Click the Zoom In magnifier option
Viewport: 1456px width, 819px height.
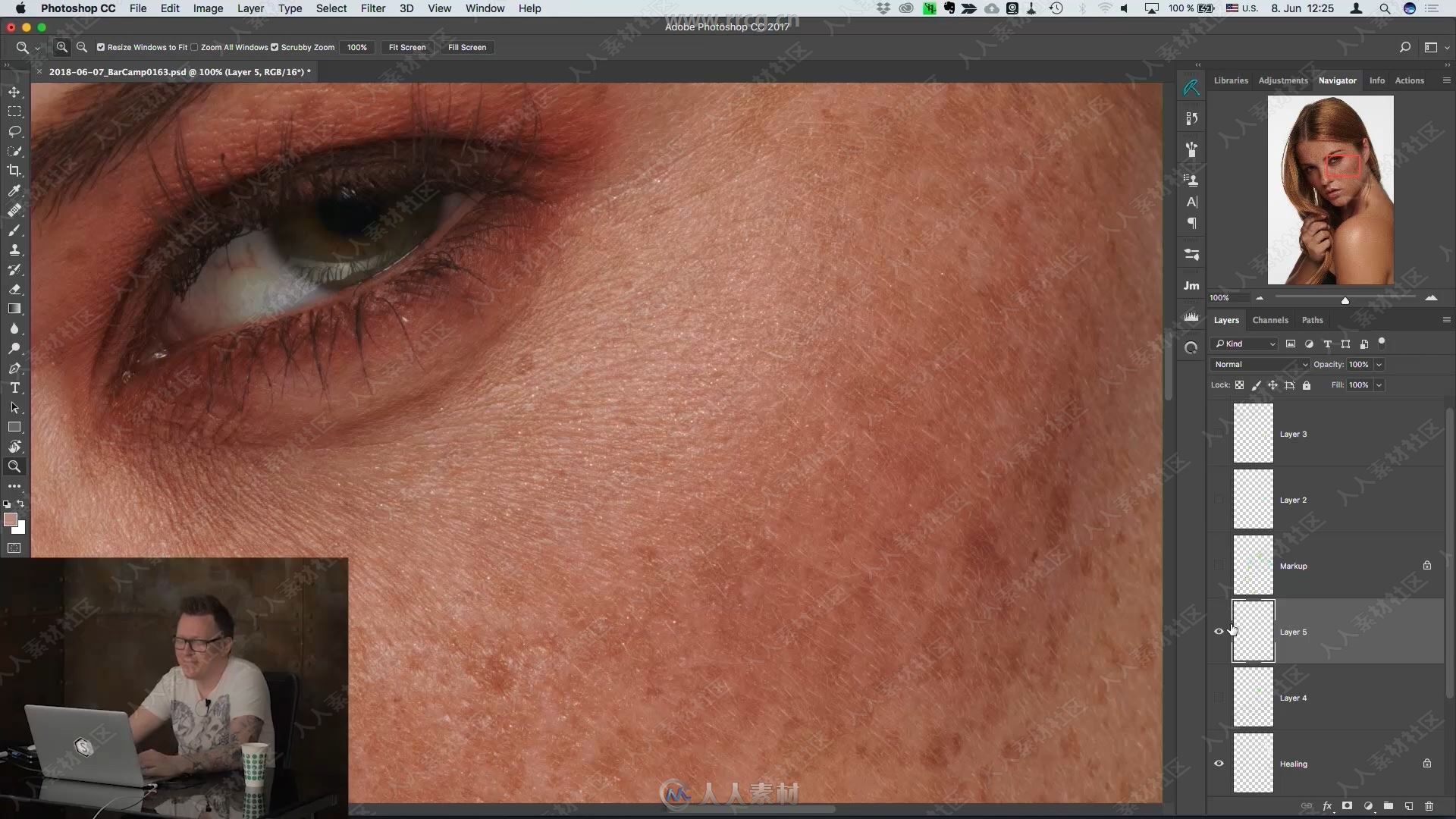click(62, 47)
